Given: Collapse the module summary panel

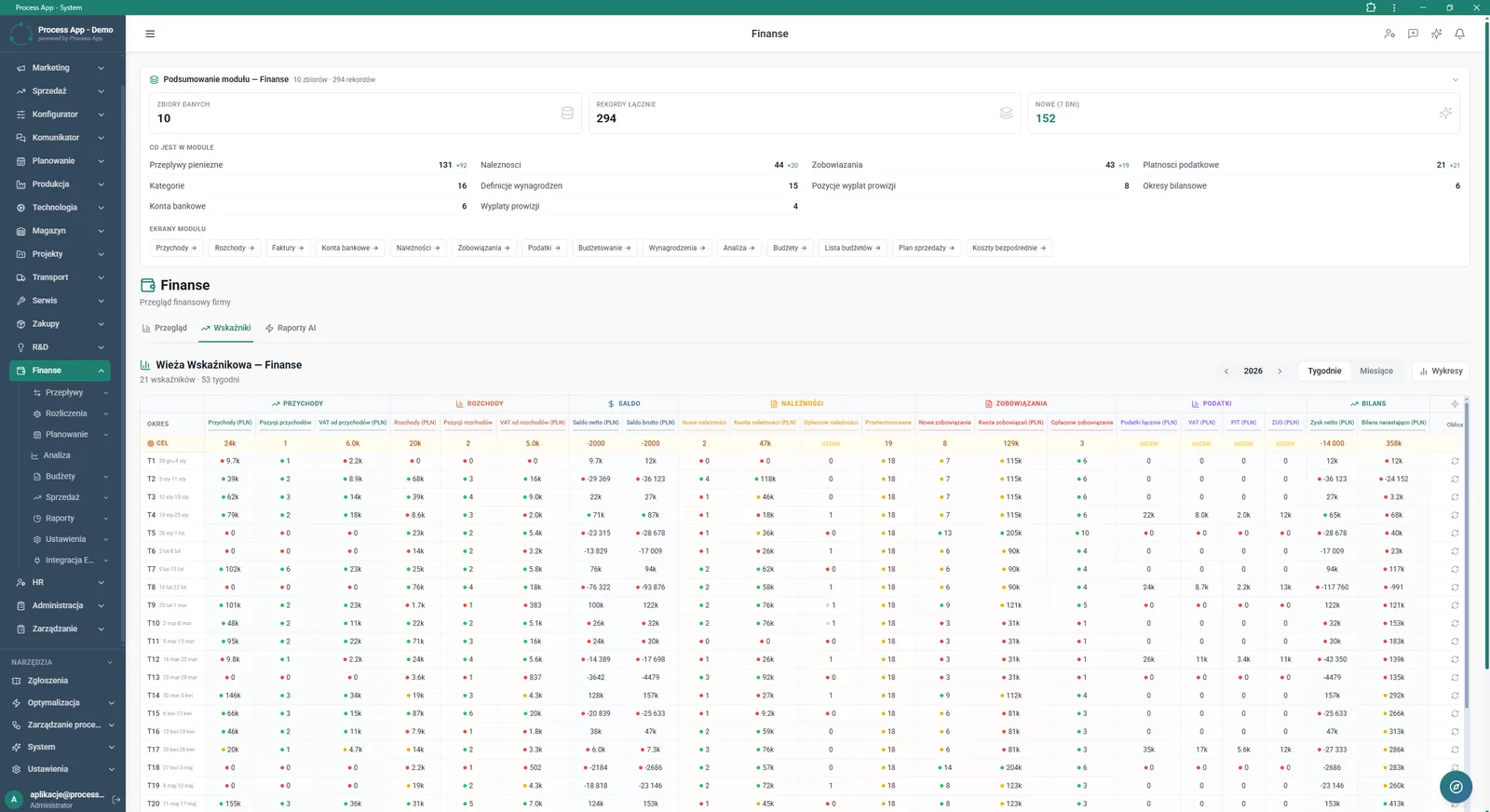Looking at the screenshot, I should [x=1456, y=80].
